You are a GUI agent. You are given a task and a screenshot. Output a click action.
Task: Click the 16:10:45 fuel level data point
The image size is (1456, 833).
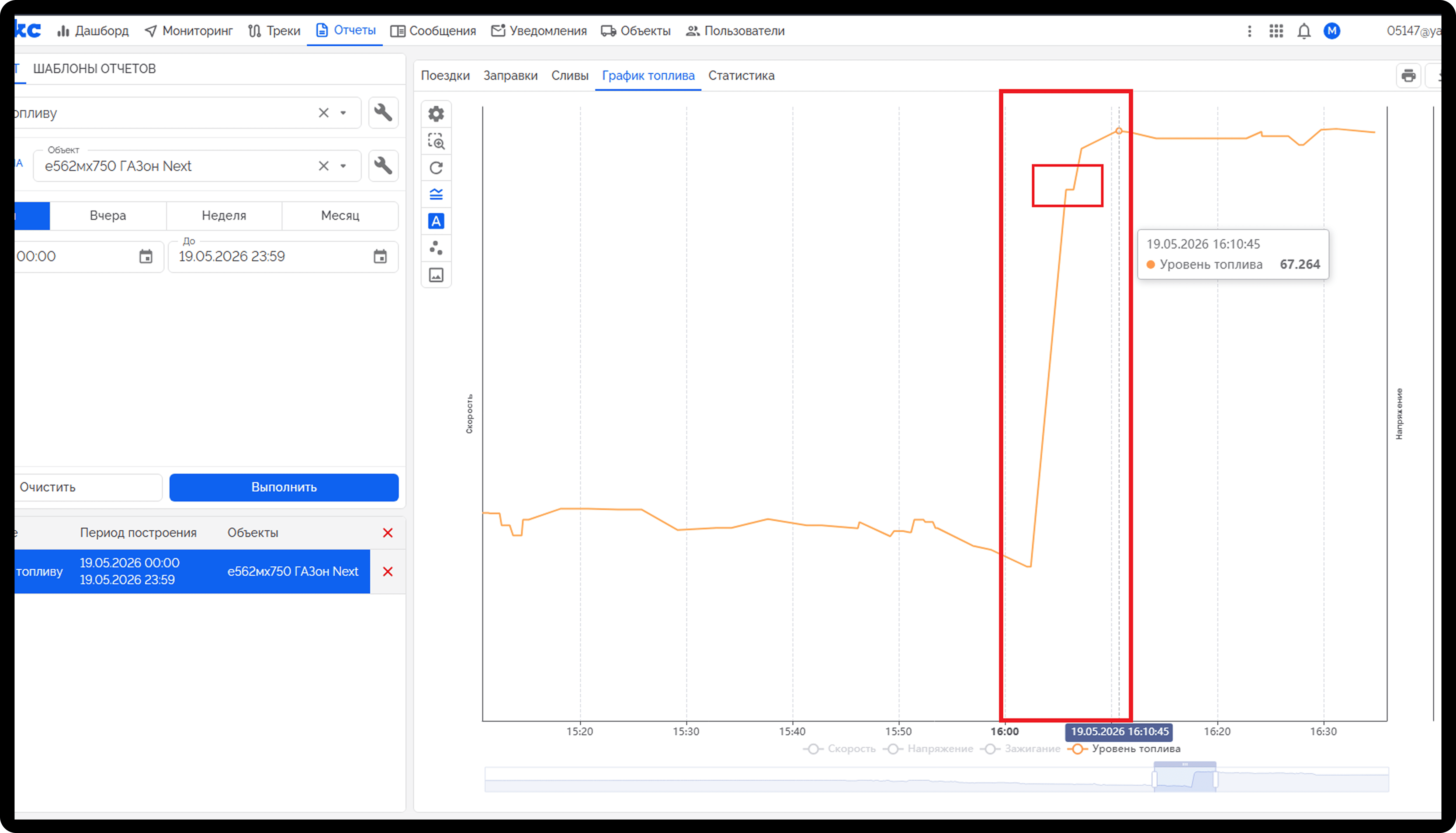click(x=1119, y=131)
